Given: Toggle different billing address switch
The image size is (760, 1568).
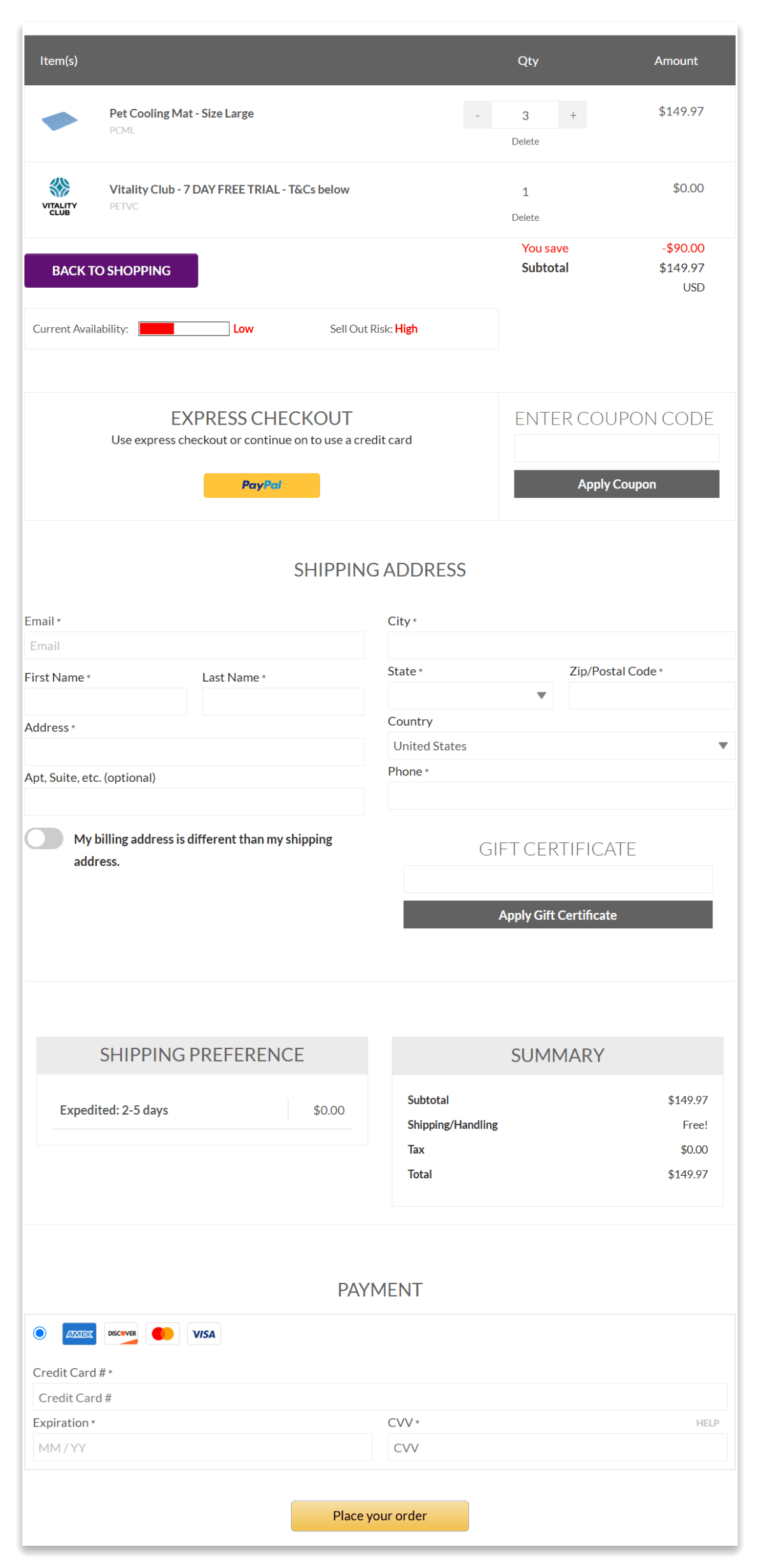Looking at the screenshot, I should (44, 838).
